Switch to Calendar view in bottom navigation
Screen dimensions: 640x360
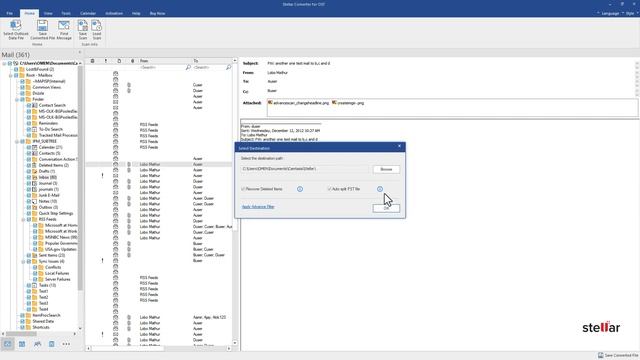pyautogui.click(x=22, y=344)
